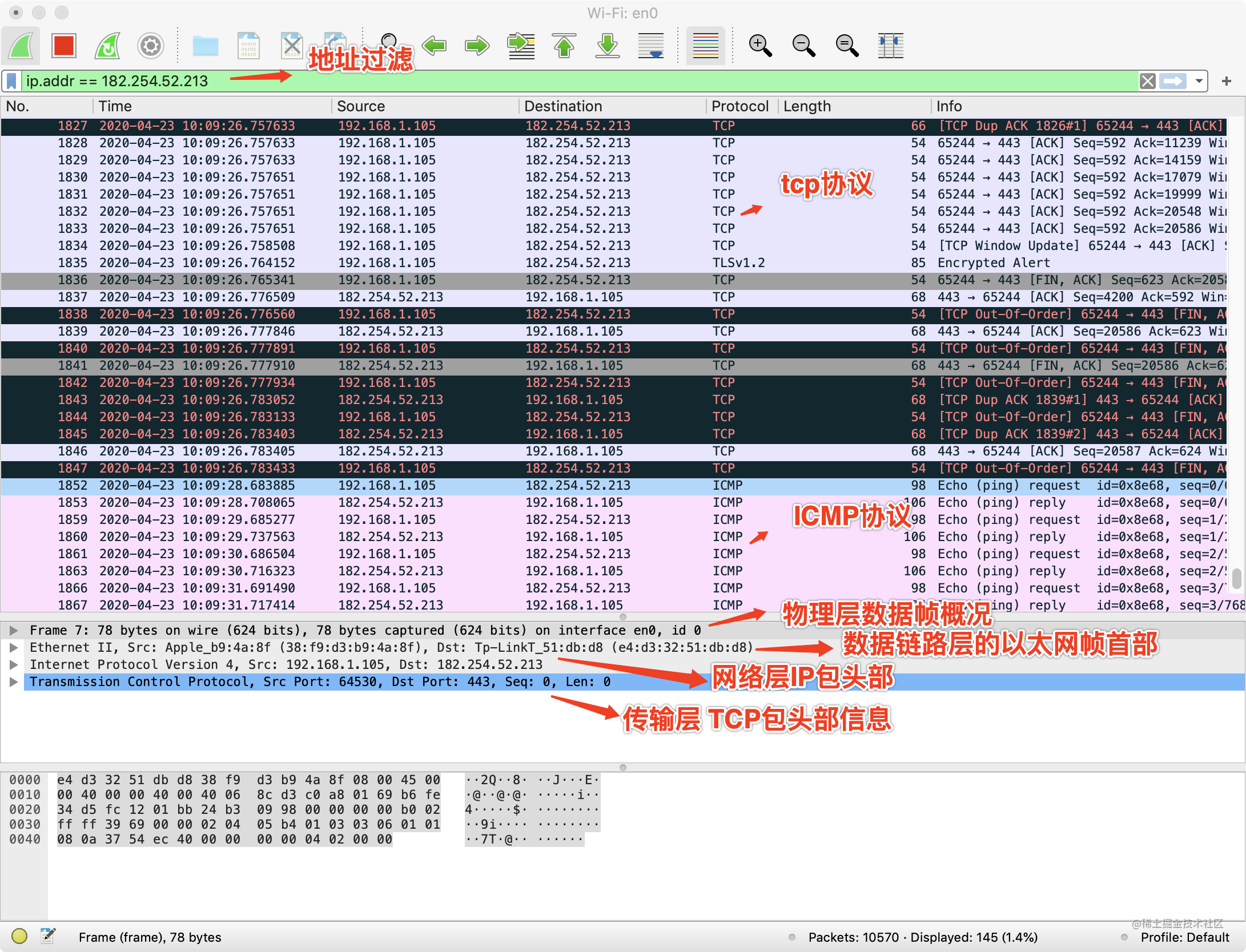Close the current capture file
Image resolution: width=1246 pixels, height=952 pixels.
click(291, 46)
